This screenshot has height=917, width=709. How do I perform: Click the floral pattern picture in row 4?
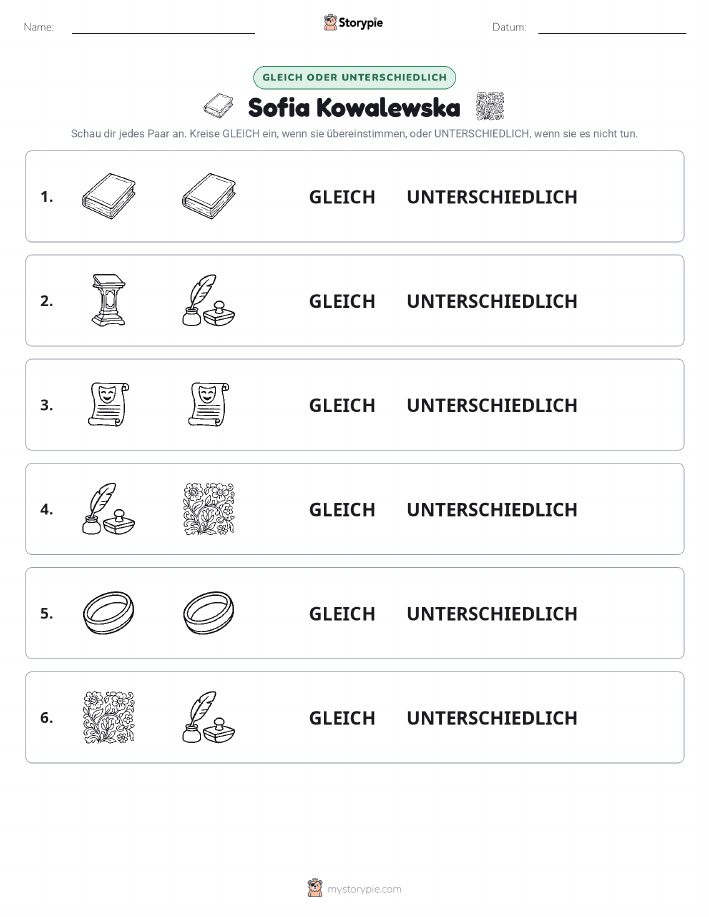tap(209, 509)
